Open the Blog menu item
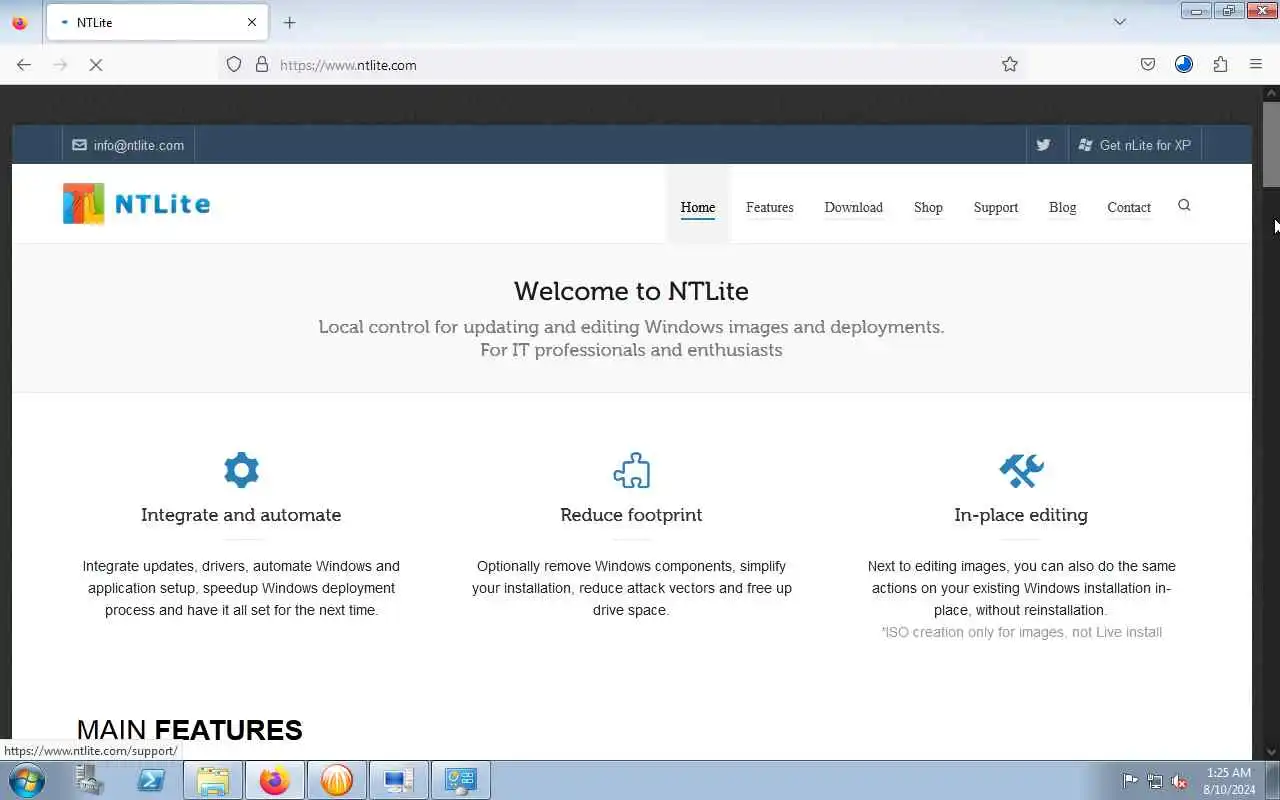This screenshot has width=1280, height=800. 1062,207
